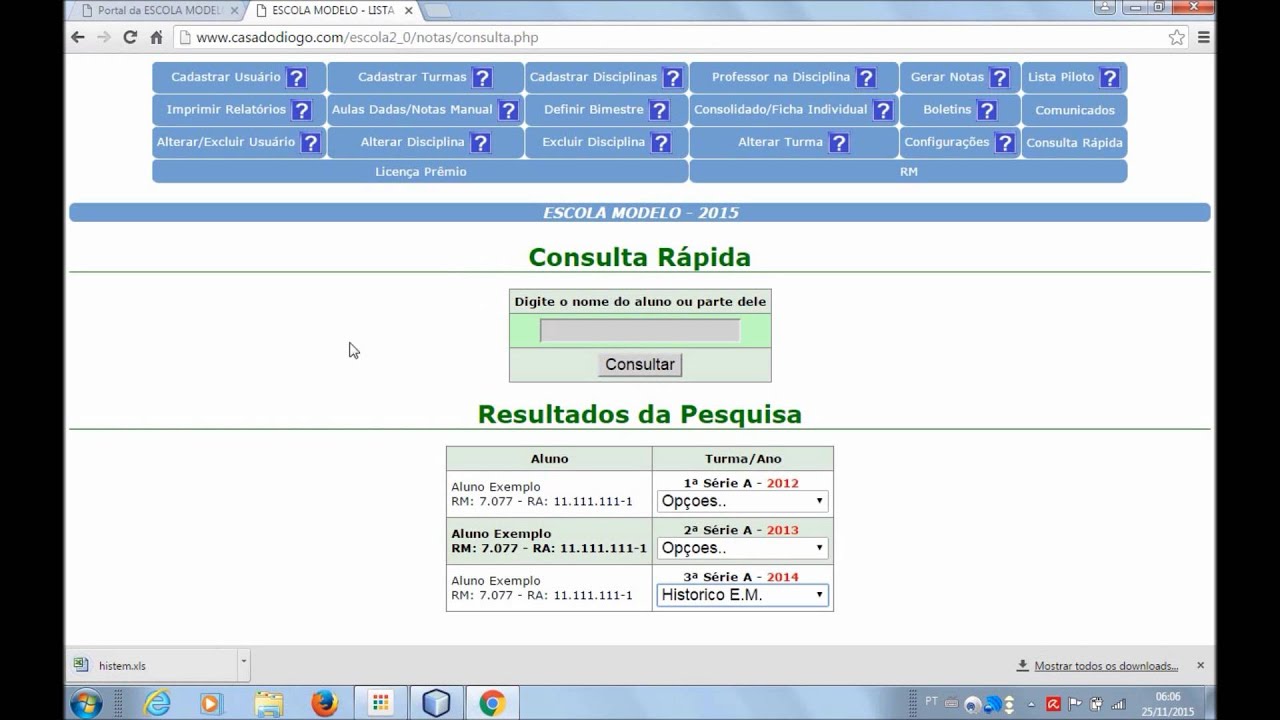1280x720 pixels.
Task: Select the ESCOLA MODELO - LISTA tab
Action: [333, 10]
